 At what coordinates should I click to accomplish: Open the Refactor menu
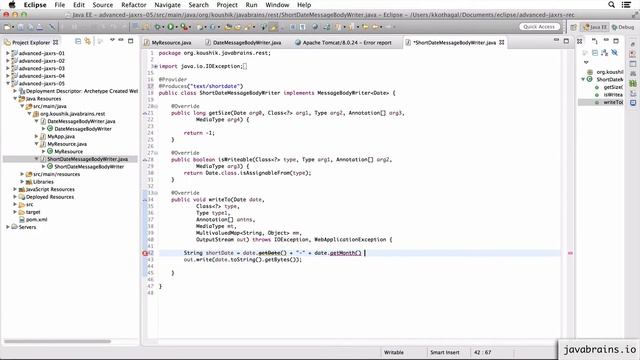click(133, 5)
